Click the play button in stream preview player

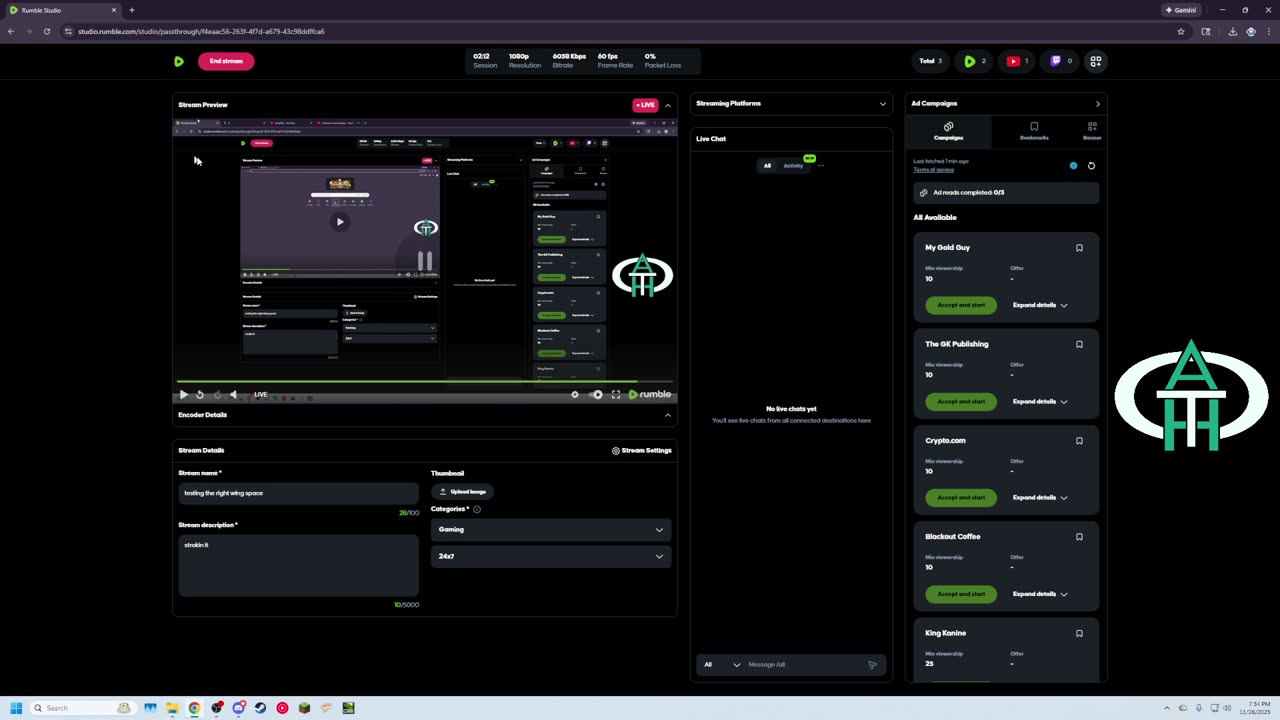click(x=183, y=395)
